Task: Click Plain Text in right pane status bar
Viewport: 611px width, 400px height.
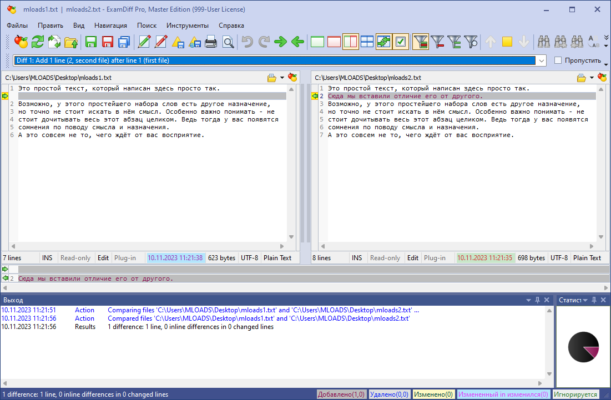Action: [x=587, y=258]
